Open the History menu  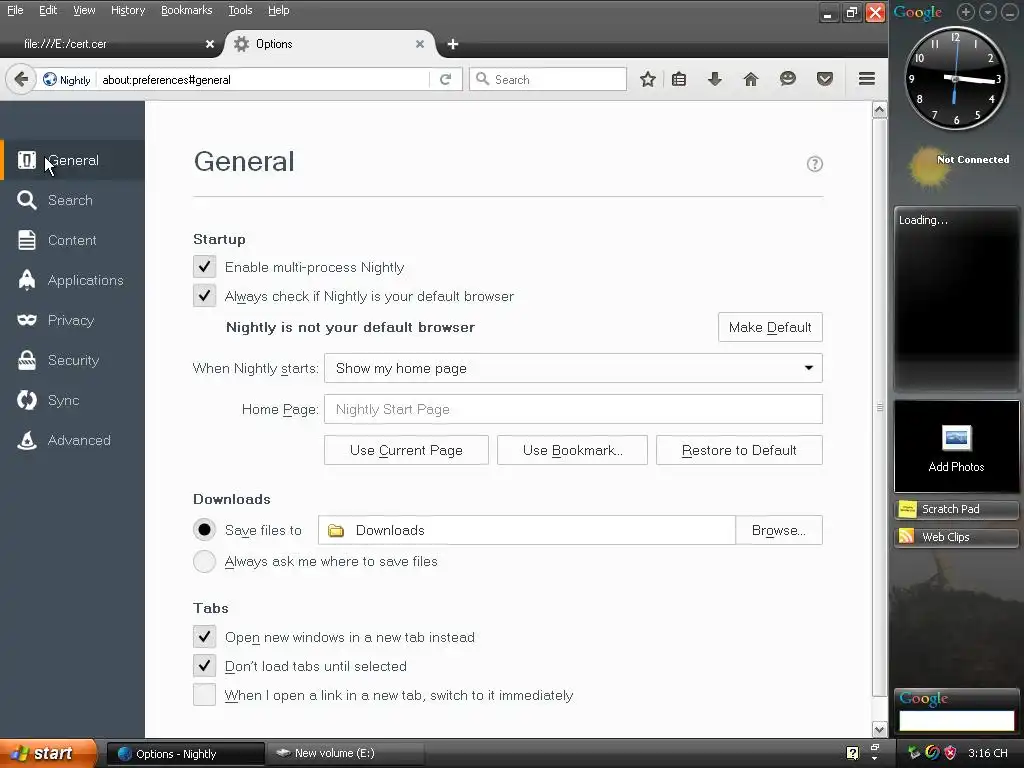pos(128,10)
